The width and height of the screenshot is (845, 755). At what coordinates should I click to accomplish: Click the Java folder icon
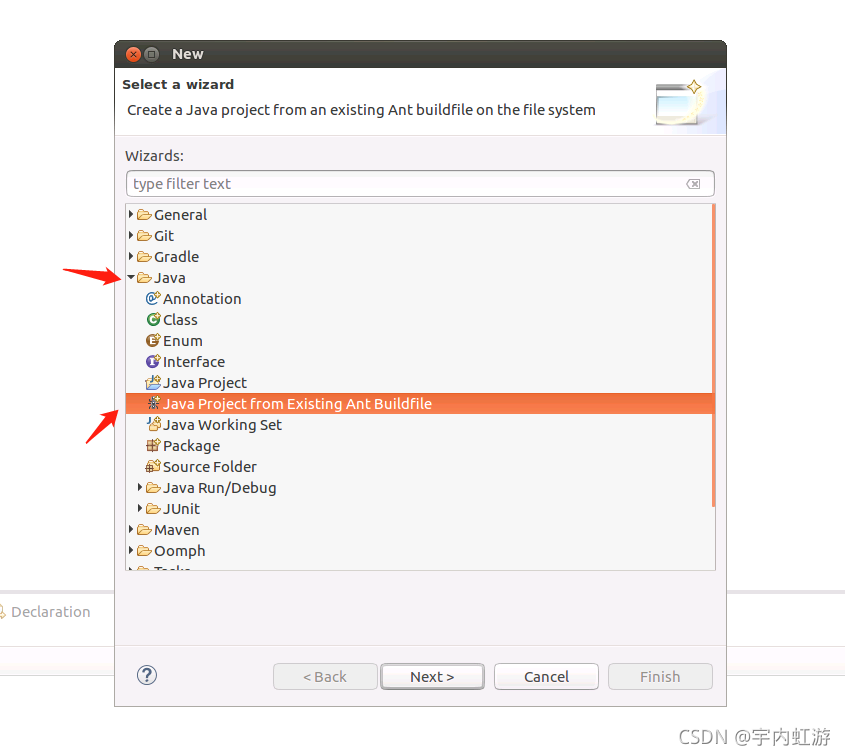(x=144, y=278)
